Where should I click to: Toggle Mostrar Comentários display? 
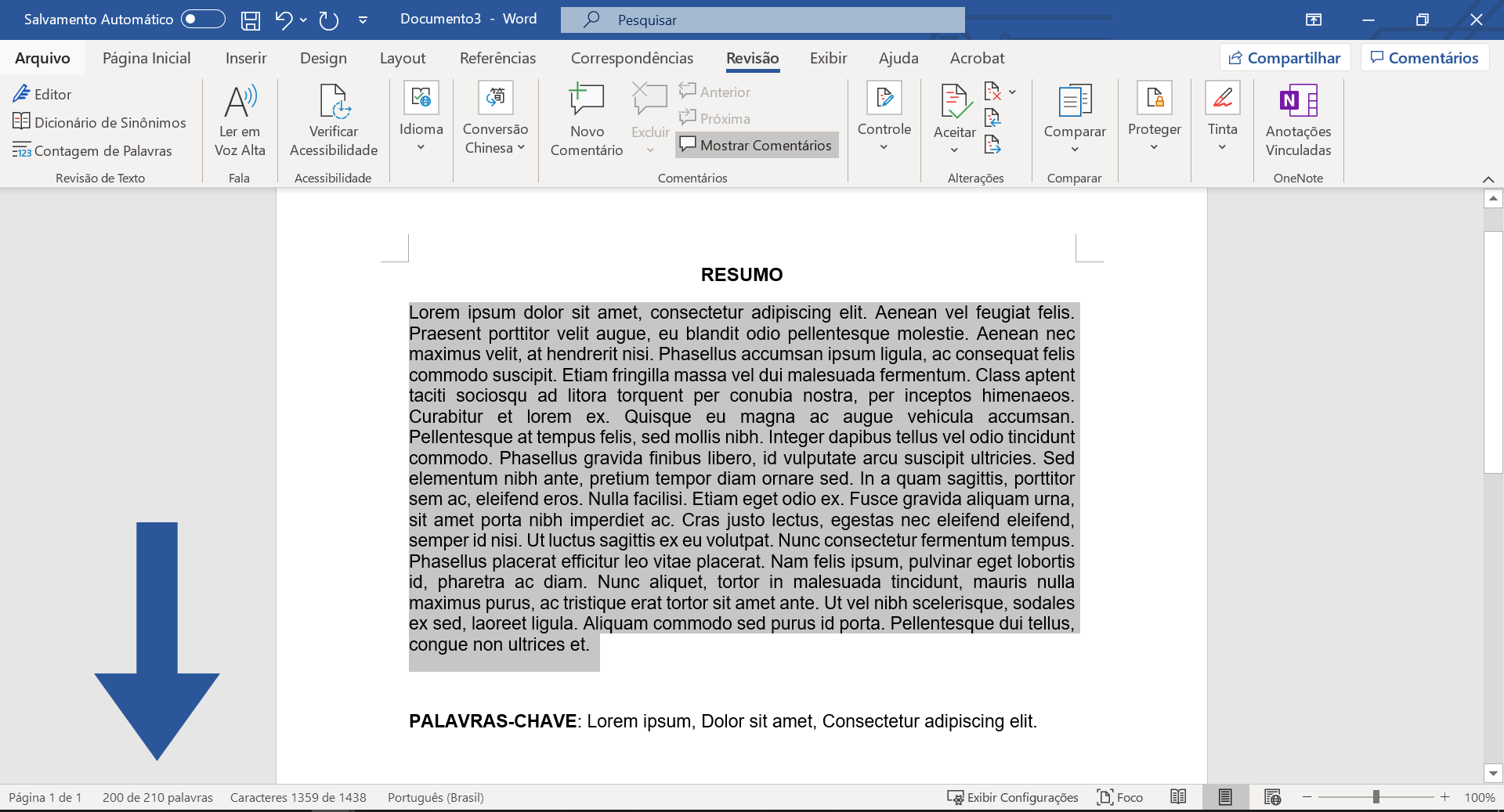757,146
